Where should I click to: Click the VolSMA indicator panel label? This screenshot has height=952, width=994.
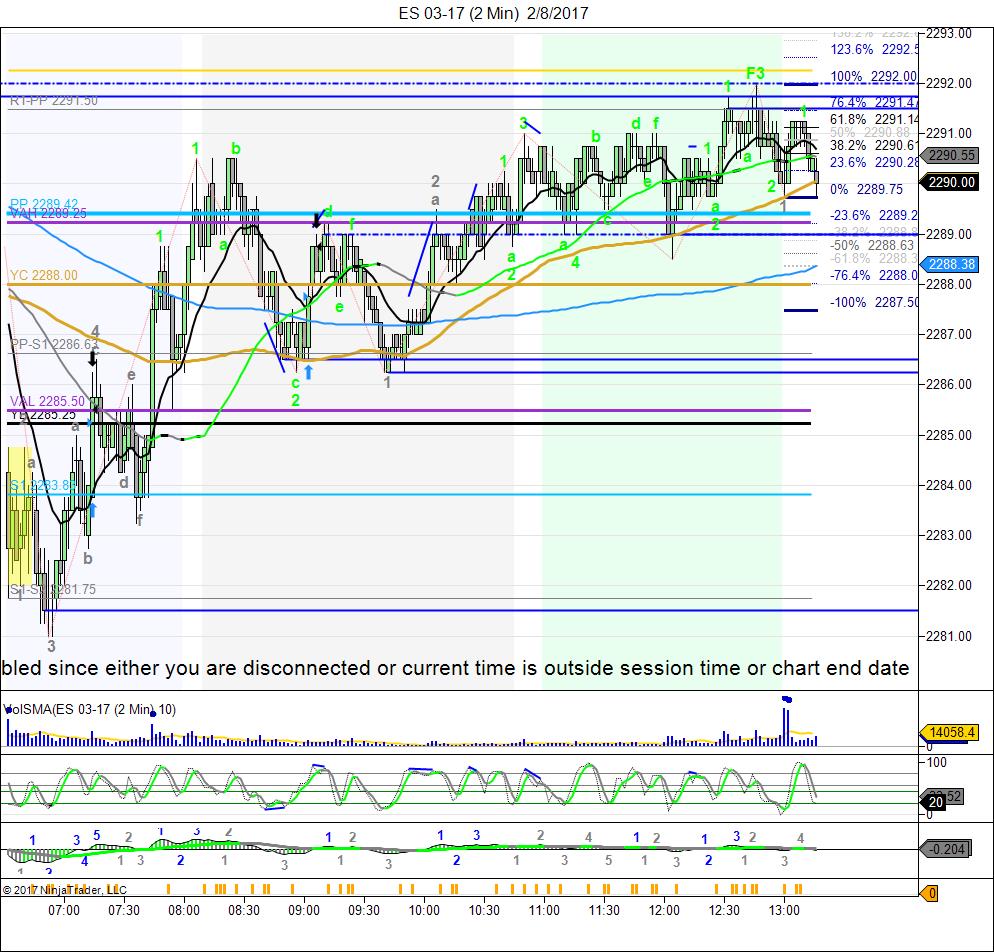pos(89,709)
